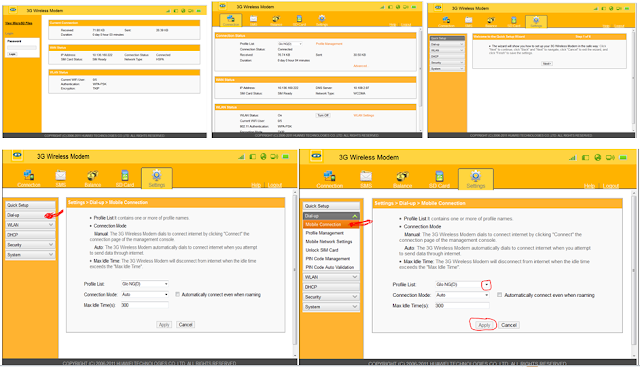Open Connection icon tab in expanded Dial-up screenshot

329,176
